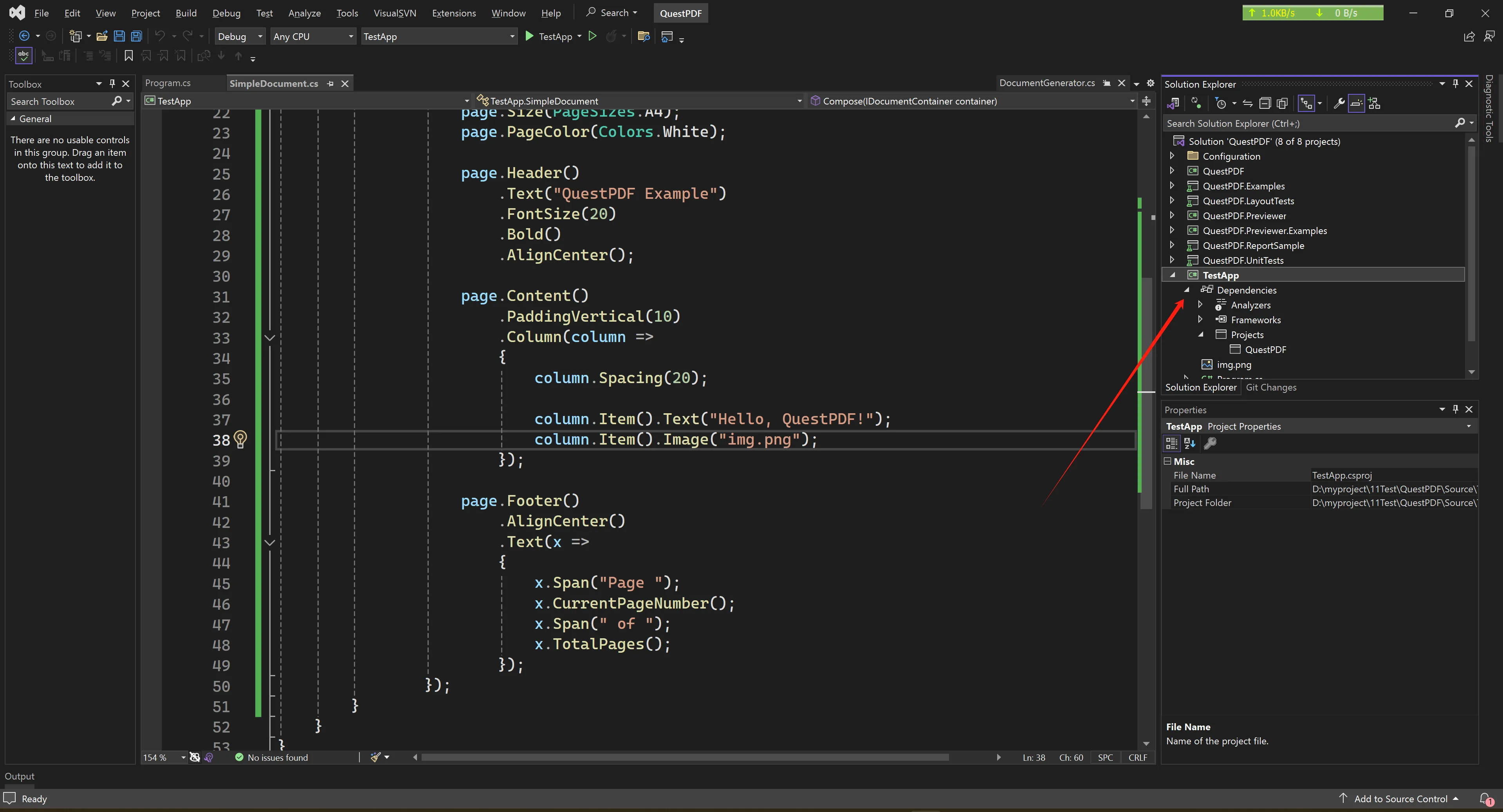The width and height of the screenshot is (1503, 812).
Task: Click Start Without Debugging outline play icon
Action: tap(592, 36)
